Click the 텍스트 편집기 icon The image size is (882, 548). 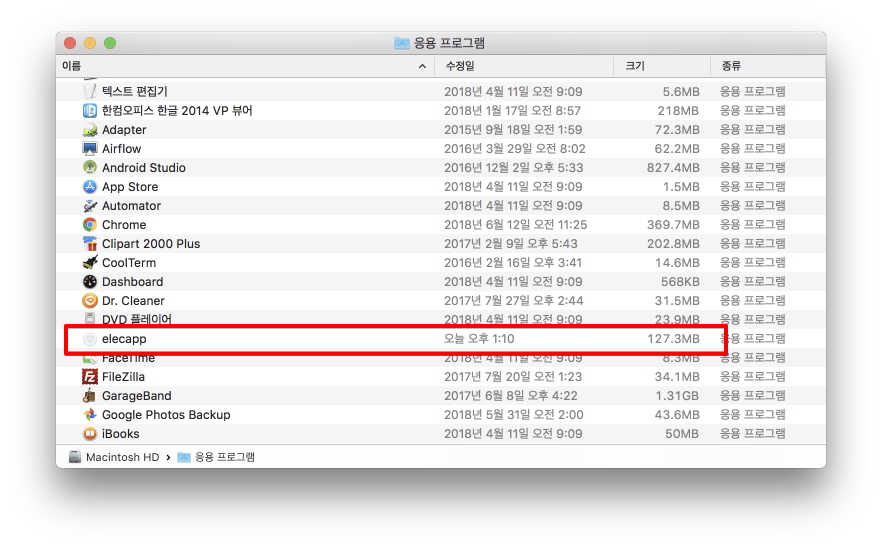pos(90,91)
